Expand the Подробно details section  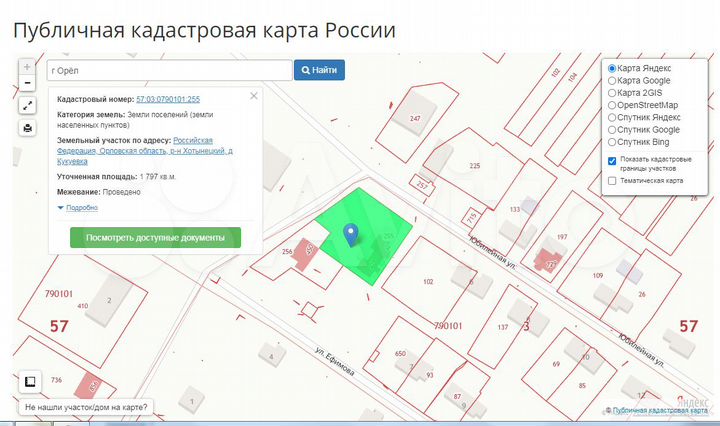82,208
